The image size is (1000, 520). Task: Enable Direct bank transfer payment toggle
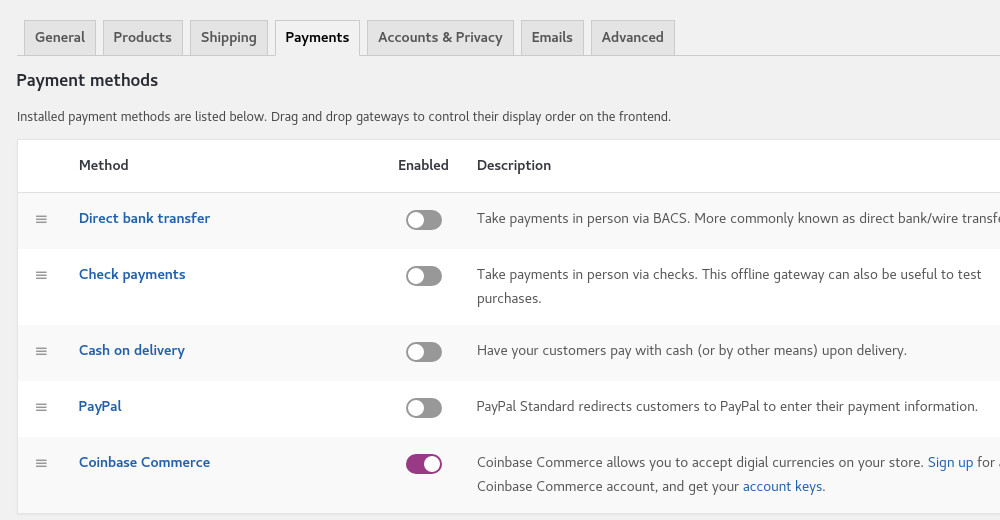pyautogui.click(x=423, y=220)
